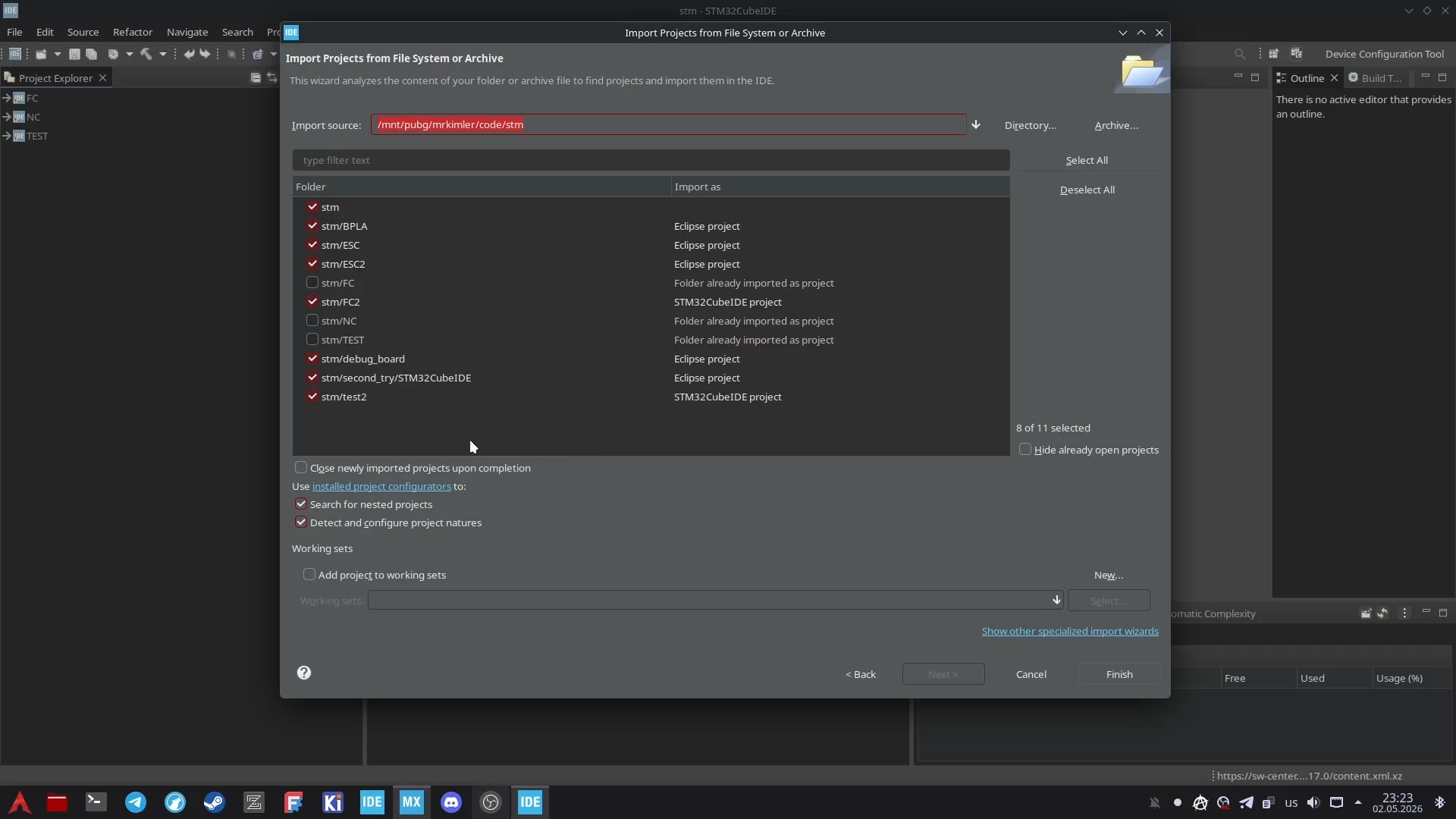Click the Import source path field

[668, 124]
